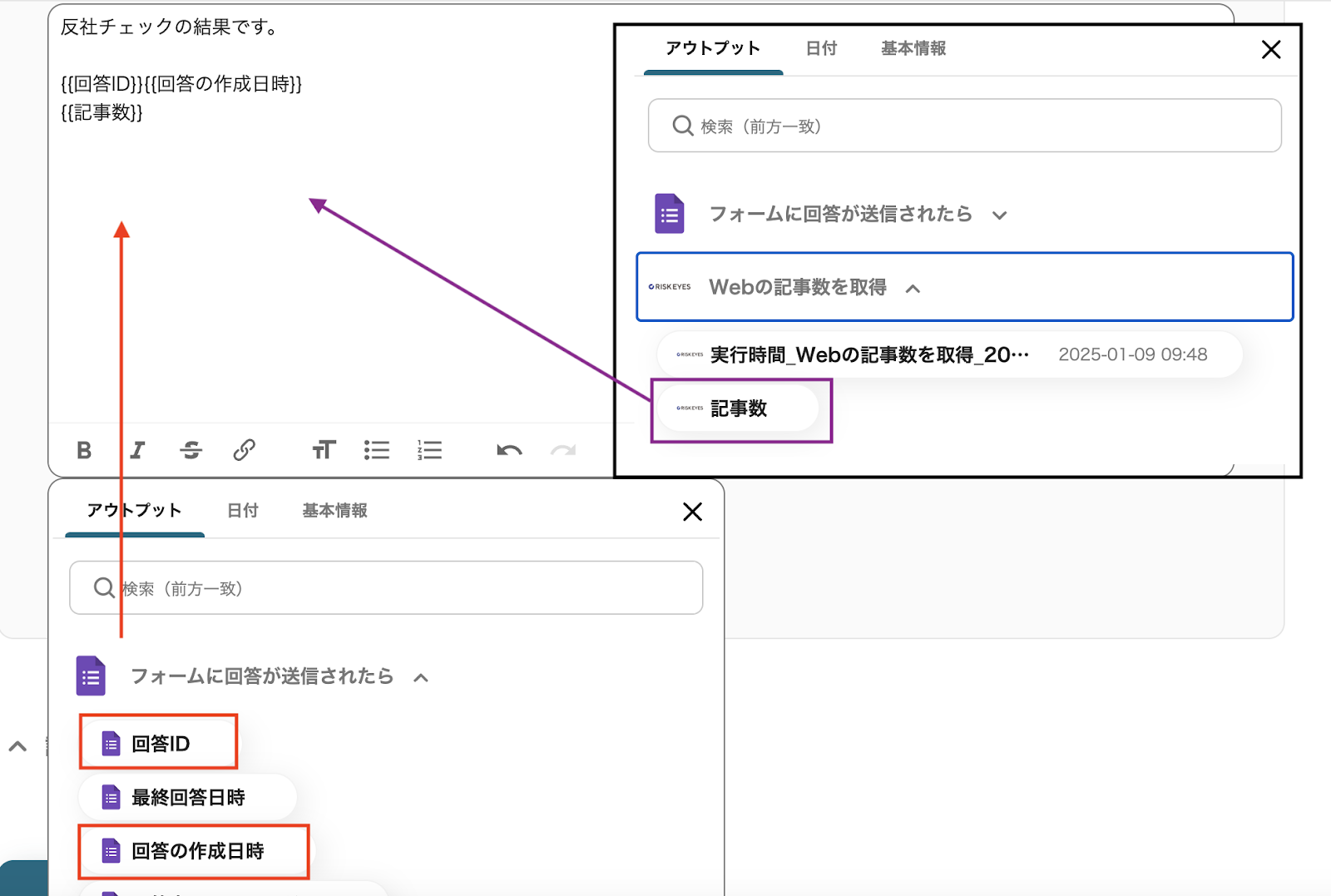This screenshot has height=896, width=1331.
Task: Apply italic formatting to the text
Action: [x=137, y=450]
